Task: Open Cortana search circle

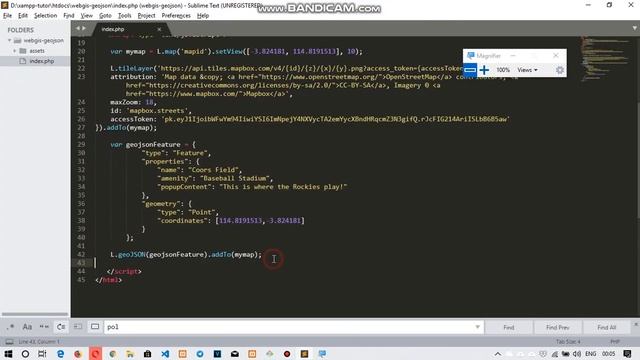Action: (25, 353)
